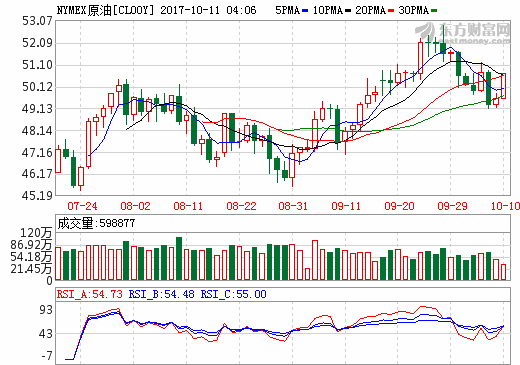The image size is (520, 365).
Task: Select the 09-20 date axis label
Action: pos(399,206)
